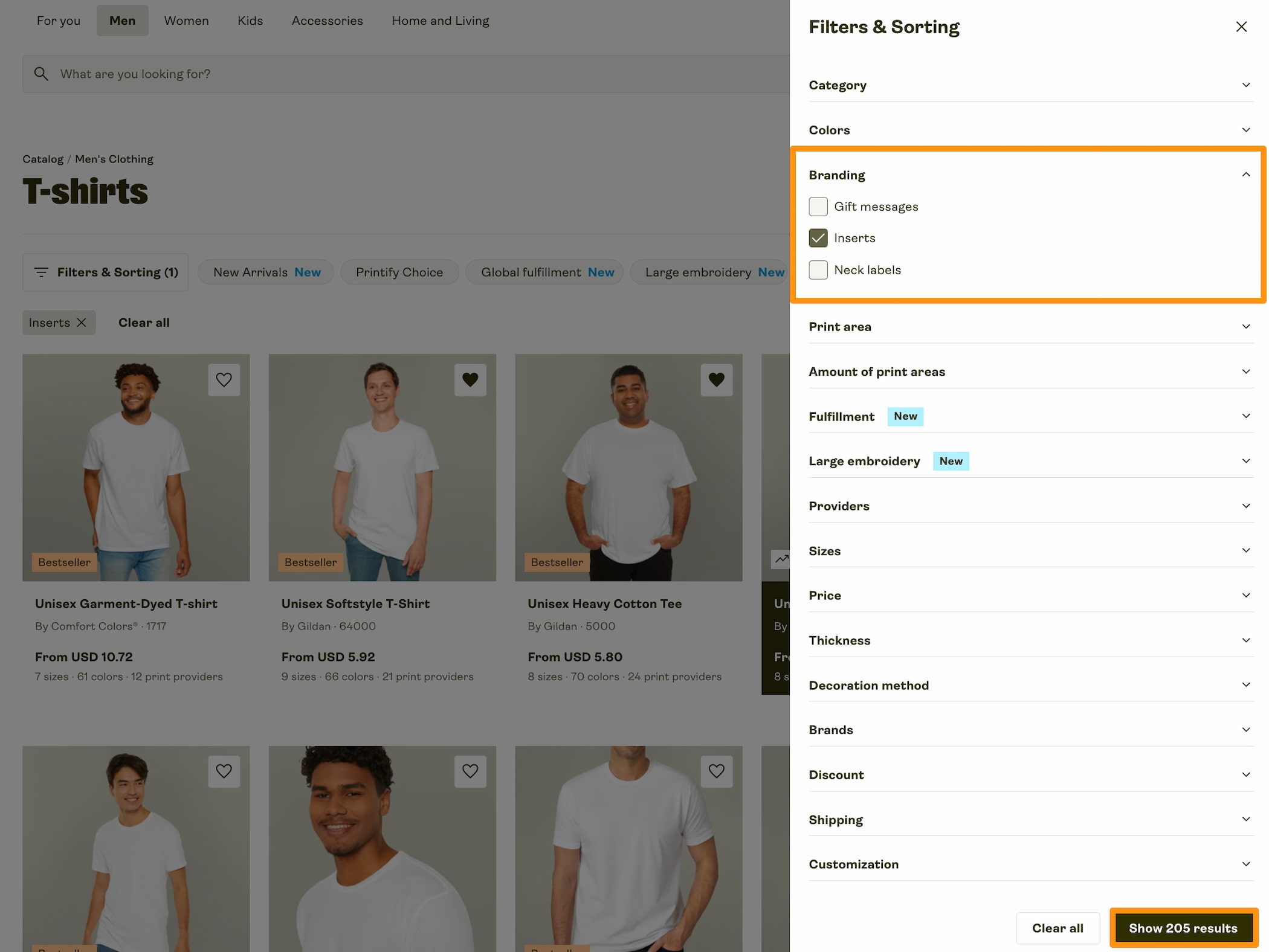Toggle heart on Unisex Heavy Cotton Tee
1269x952 pixels.
(717, 380)
